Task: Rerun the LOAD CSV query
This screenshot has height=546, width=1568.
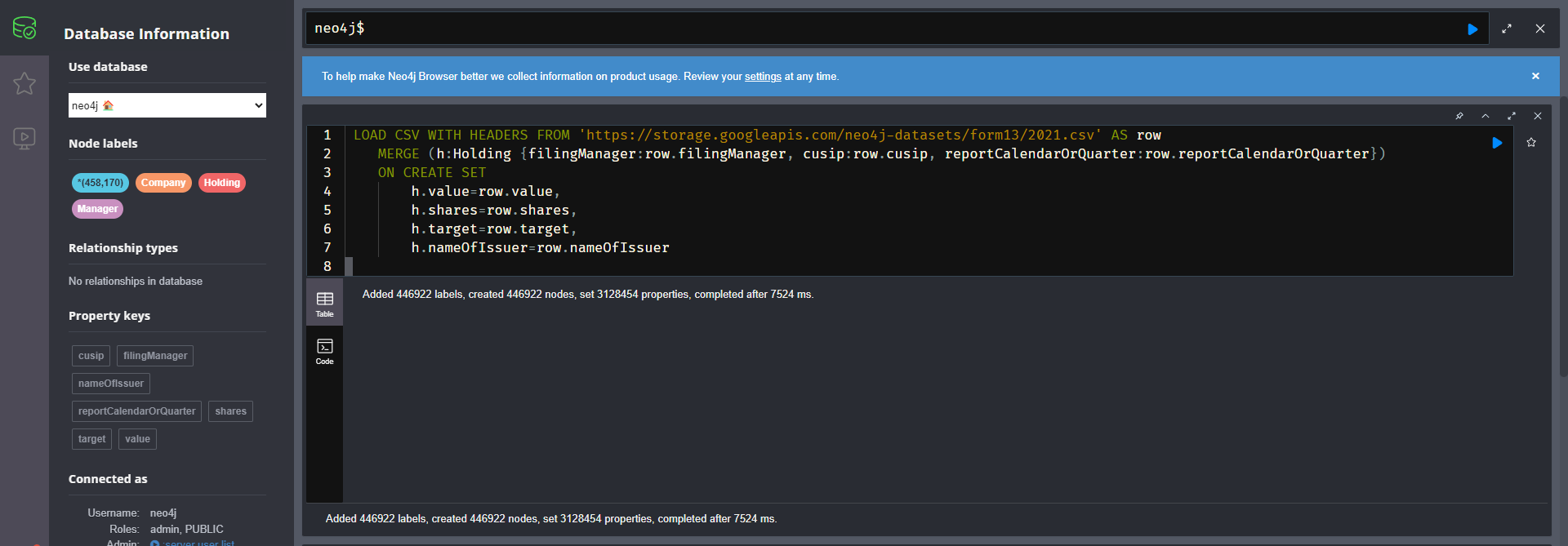Action: tap(1497, 143)
